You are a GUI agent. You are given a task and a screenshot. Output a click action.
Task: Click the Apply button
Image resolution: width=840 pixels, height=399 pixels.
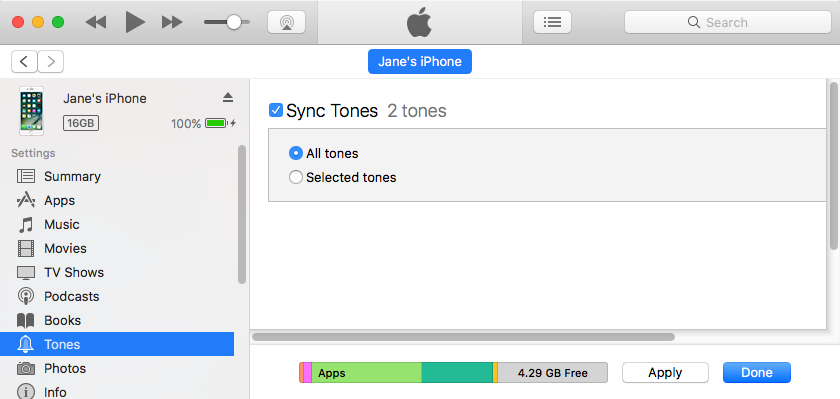[665, 373]
